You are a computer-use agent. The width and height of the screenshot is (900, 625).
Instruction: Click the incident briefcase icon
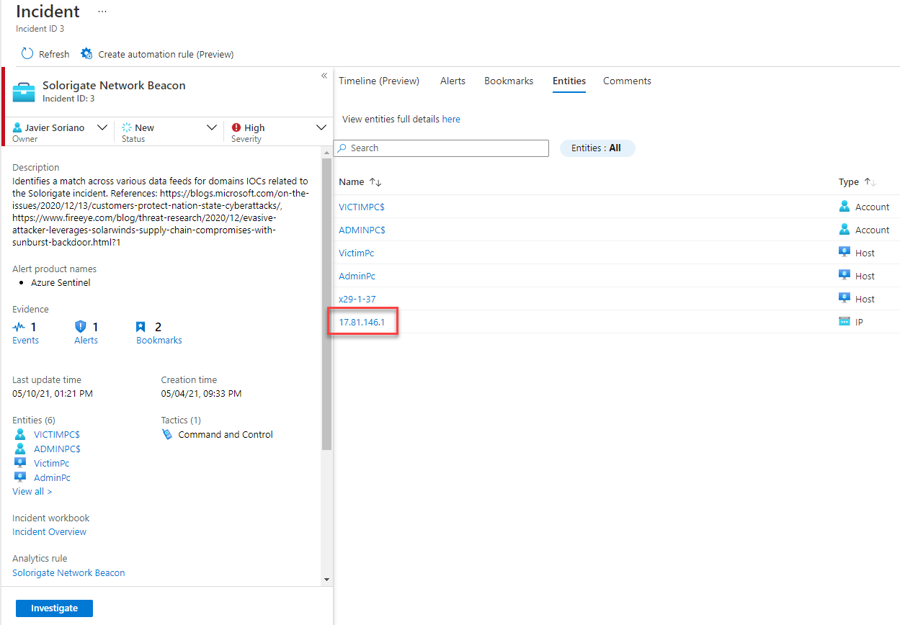[x=24, y=92]
